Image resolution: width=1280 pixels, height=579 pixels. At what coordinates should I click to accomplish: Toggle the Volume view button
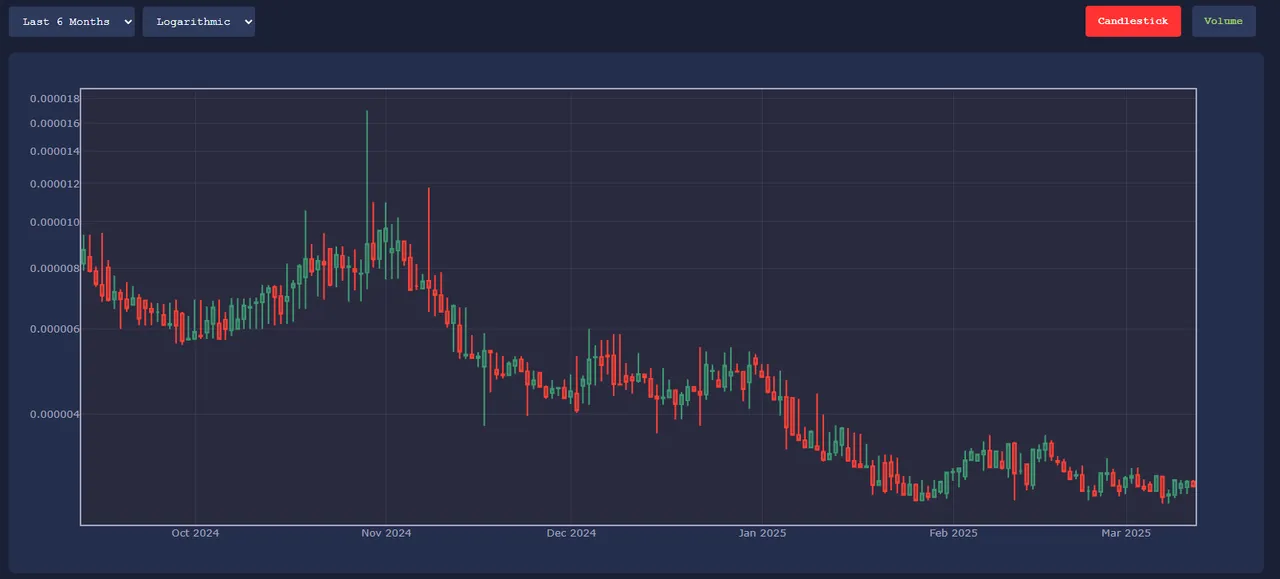click(1224, 21)
